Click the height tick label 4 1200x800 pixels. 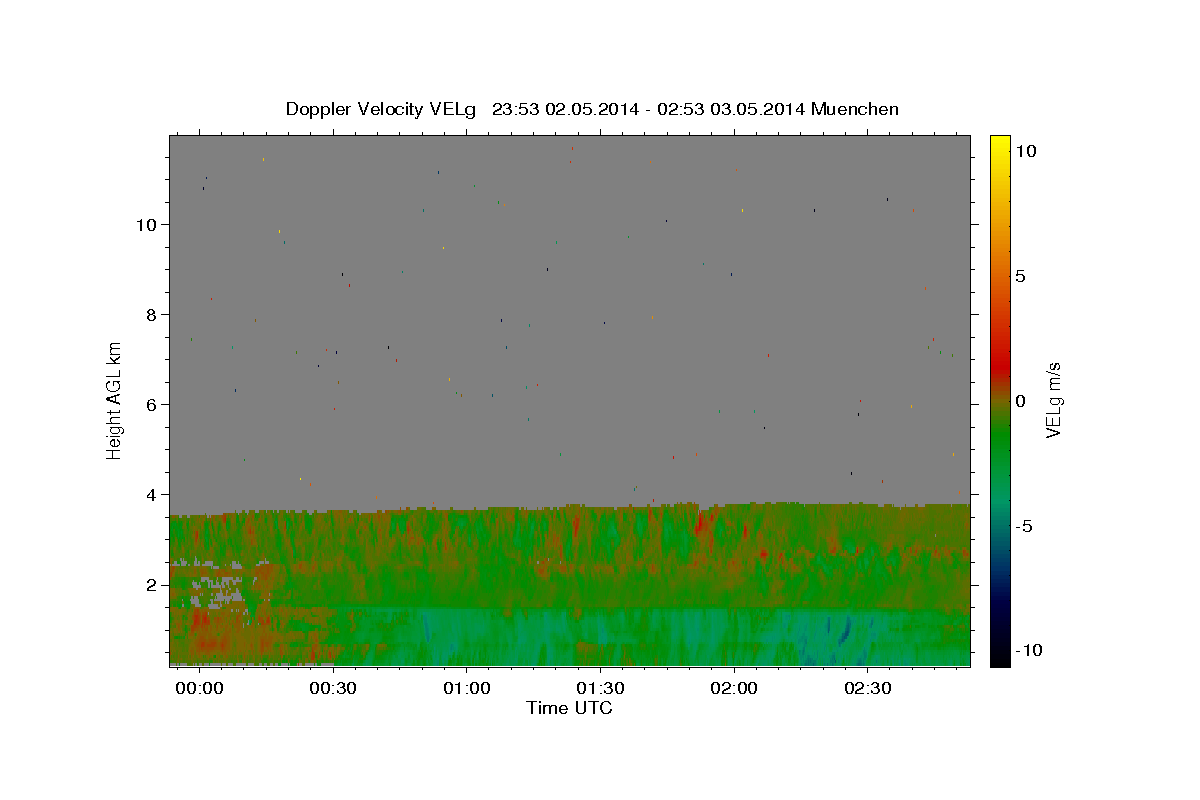pos(151,495)
